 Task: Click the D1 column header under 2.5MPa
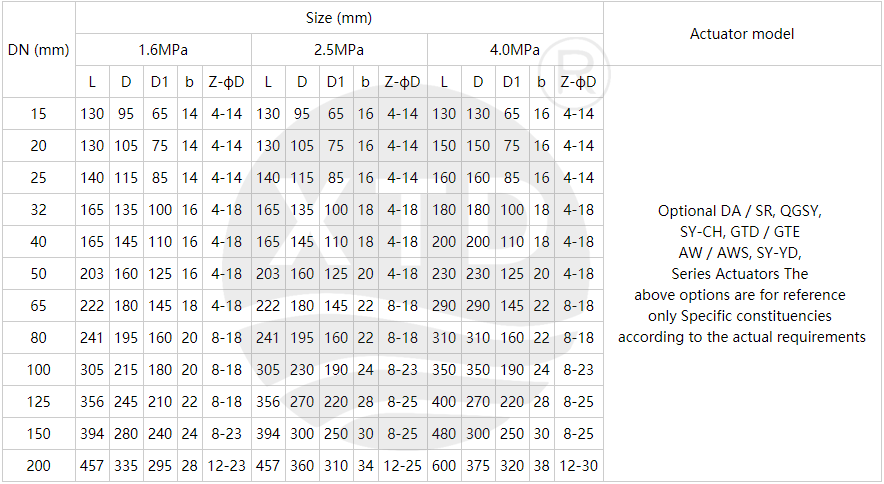[x=336, y=82]
